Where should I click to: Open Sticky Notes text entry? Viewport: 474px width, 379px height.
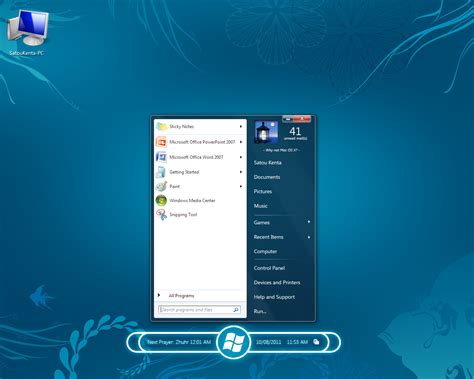tap(182, 126)
